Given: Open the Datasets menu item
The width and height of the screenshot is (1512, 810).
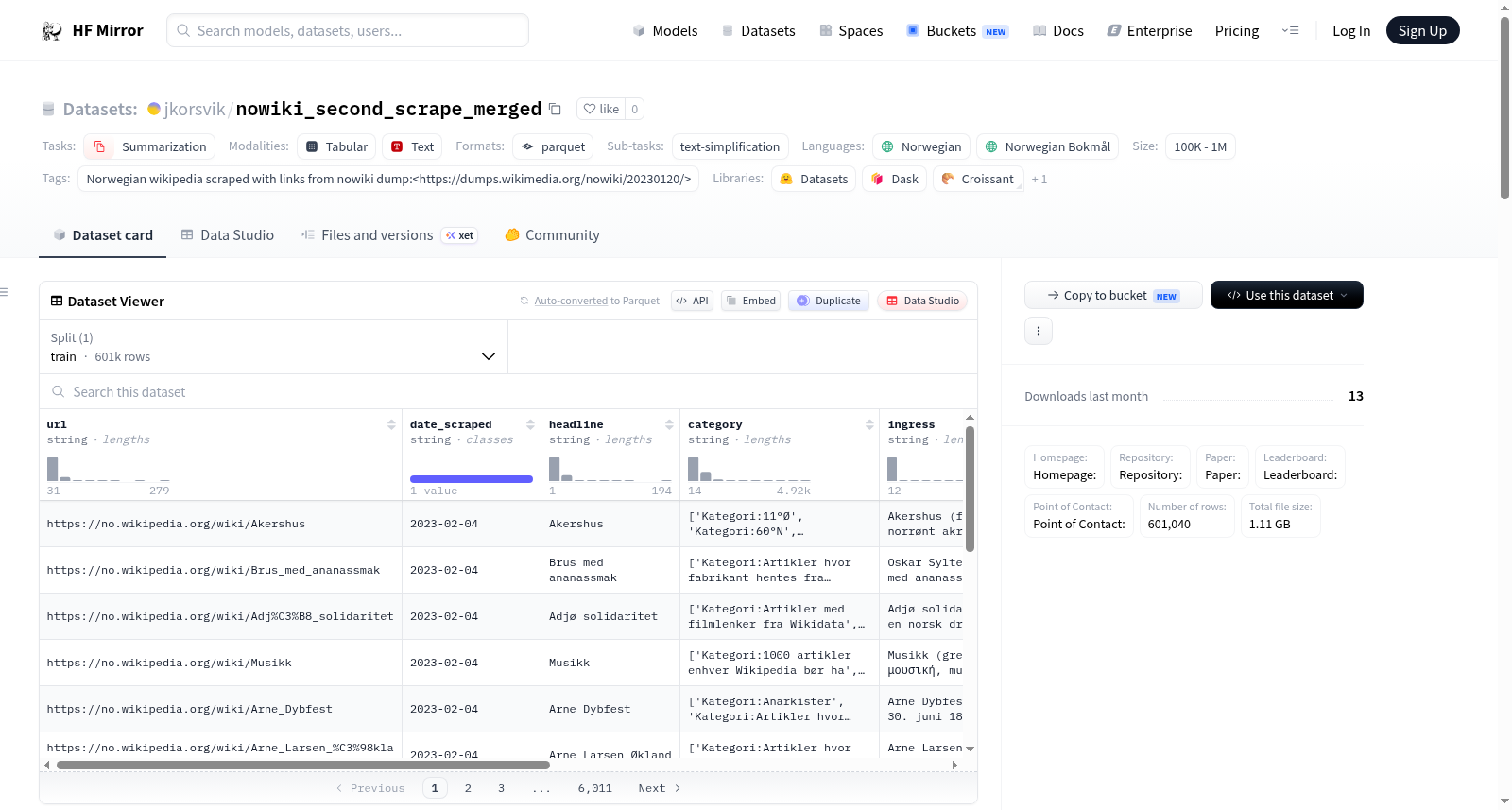Looking at the screenshot, I should 758,30.
